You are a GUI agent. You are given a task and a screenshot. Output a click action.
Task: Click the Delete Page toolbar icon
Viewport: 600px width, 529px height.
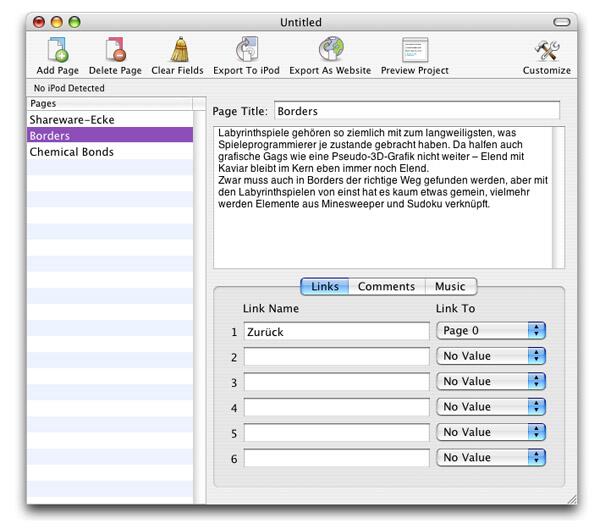[x=116, y=50]
